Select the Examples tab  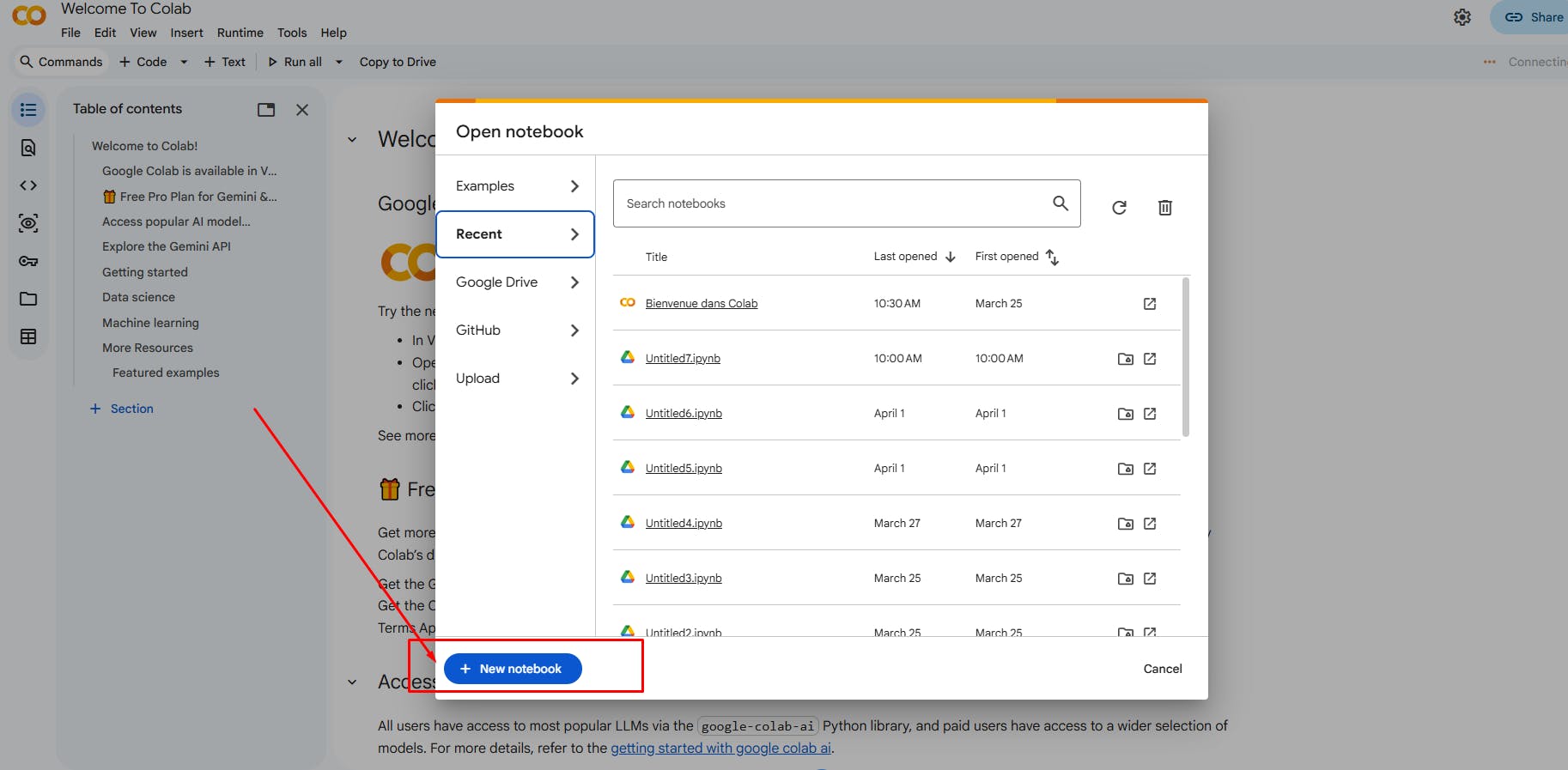pos(515,186)
